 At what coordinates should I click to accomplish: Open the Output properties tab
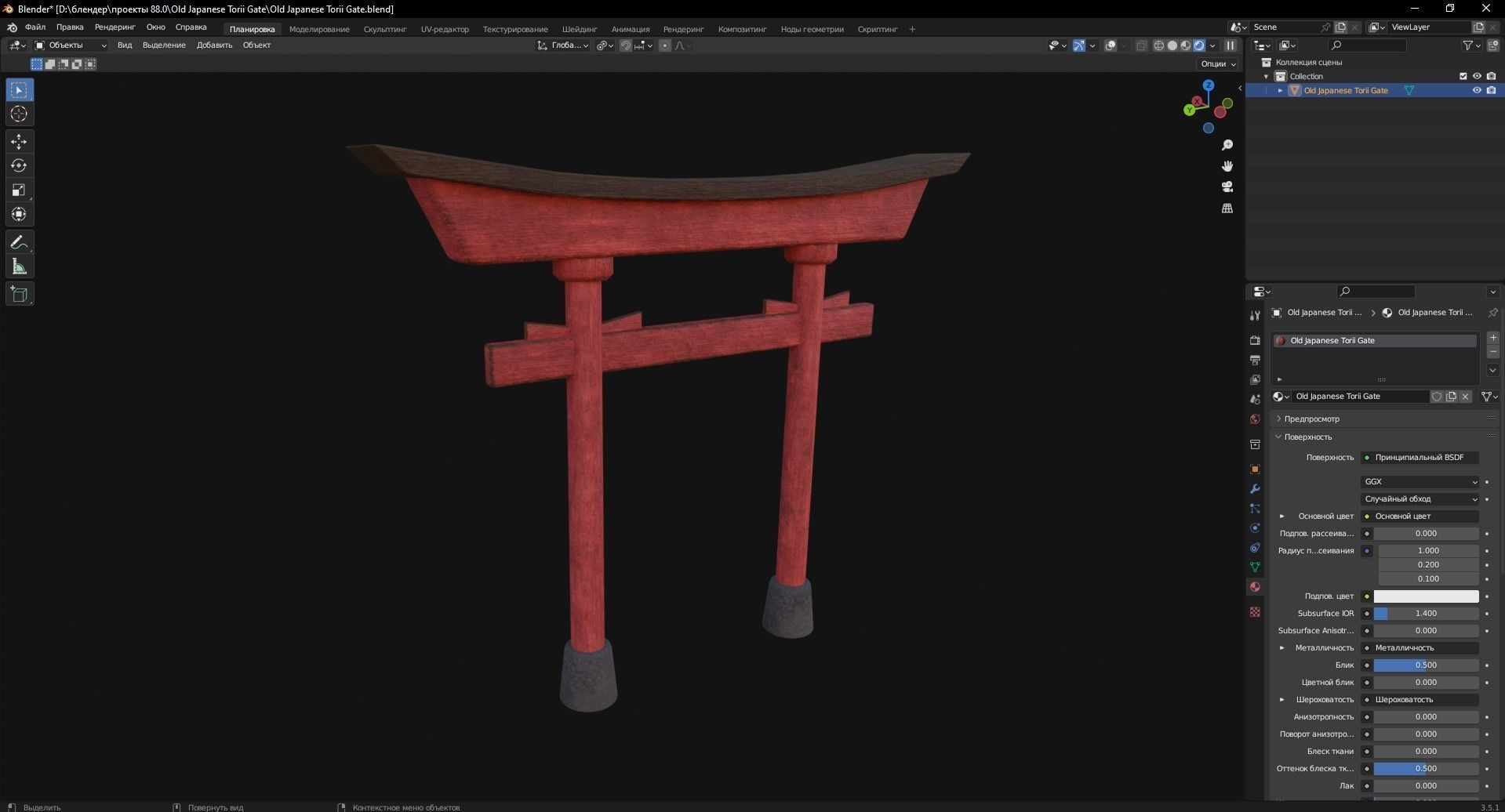pos(1255,360)
